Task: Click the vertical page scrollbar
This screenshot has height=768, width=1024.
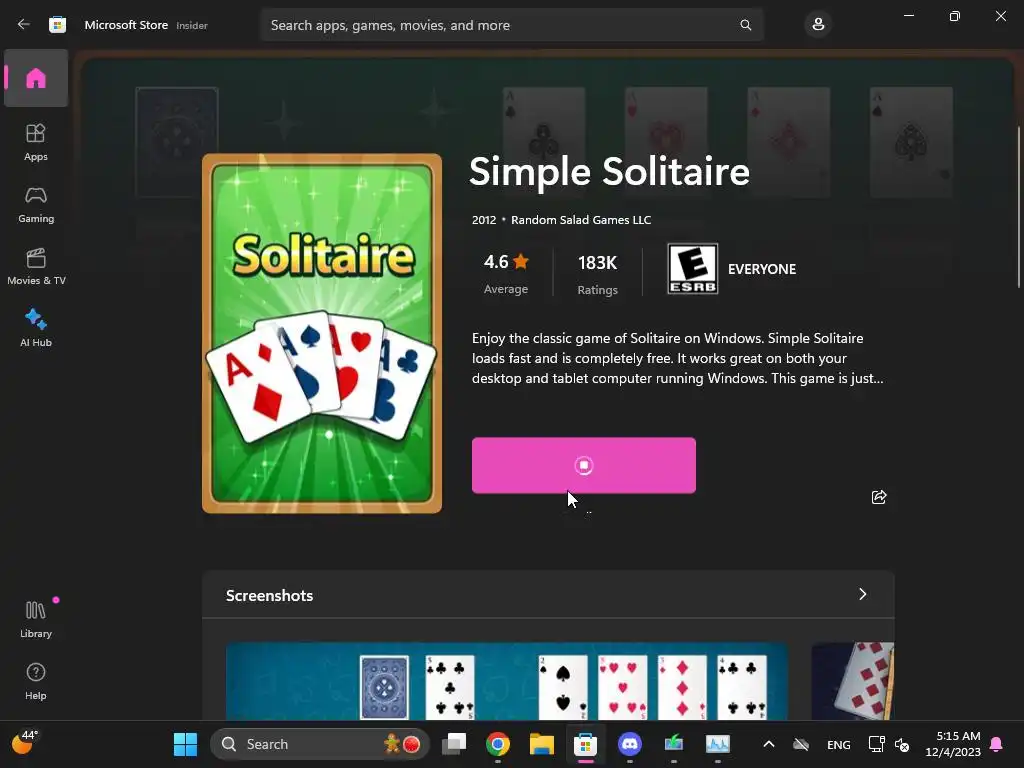Action: click(1019, 206)
